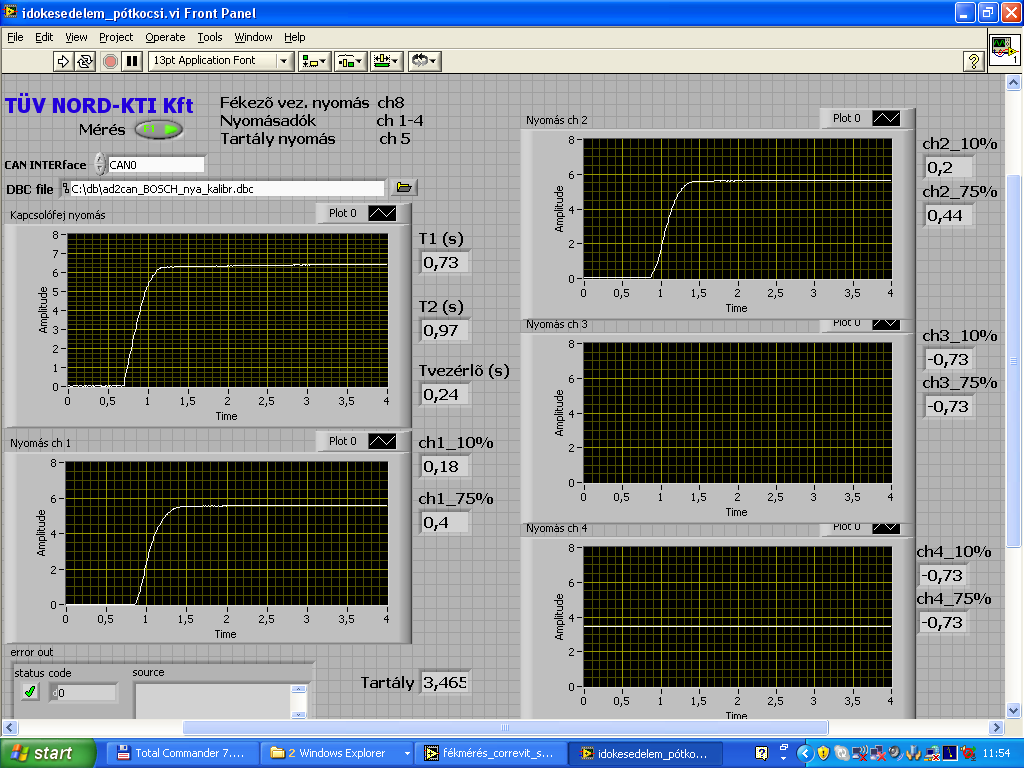The width and height of the screenshot is (1024, 768).
Task: Click the vertical scrollbar down arrow
Action: (1014, 710)
